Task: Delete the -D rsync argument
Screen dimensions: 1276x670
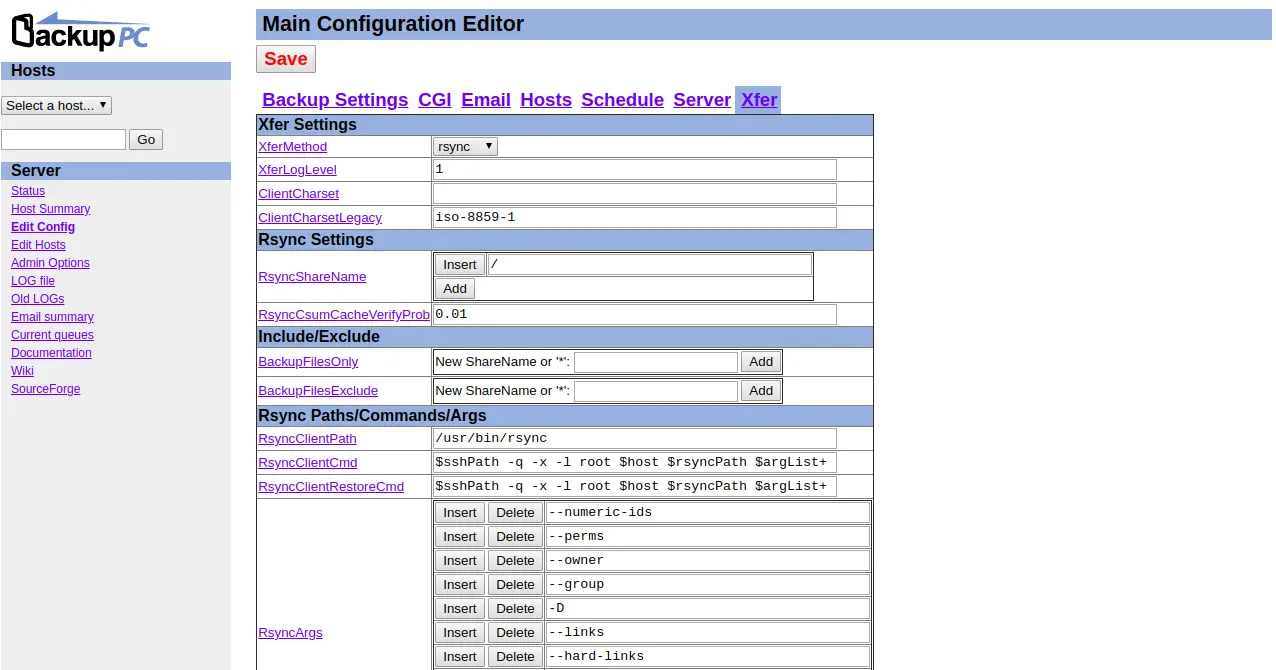Action: [516, 609]
